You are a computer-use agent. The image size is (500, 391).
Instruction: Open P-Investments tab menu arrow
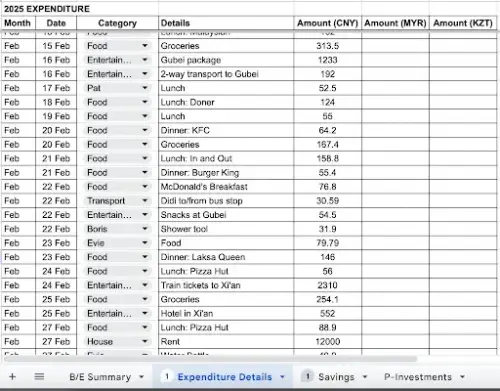click(x=462, y=377)
